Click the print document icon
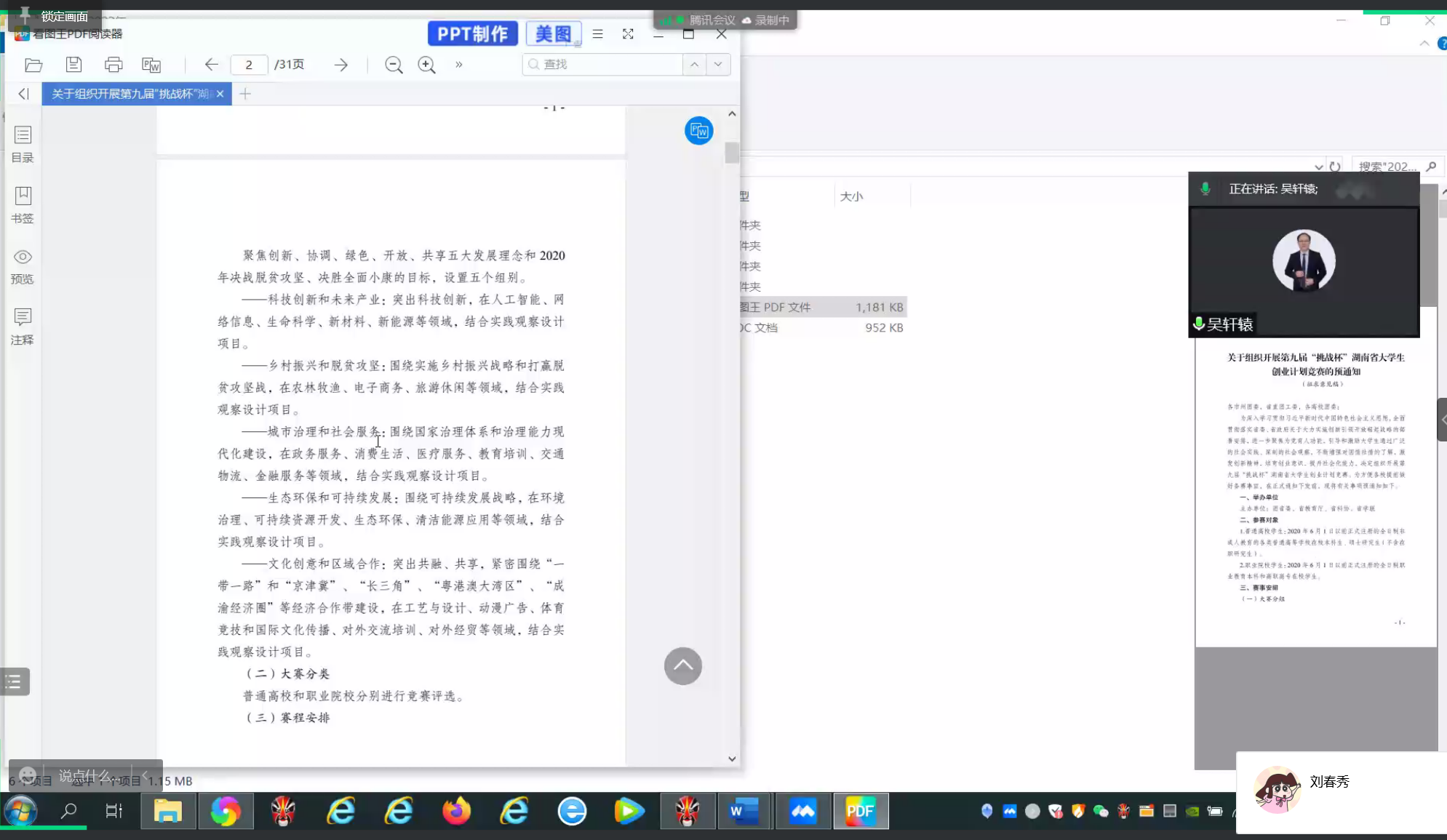 click(x=113, y=65)
